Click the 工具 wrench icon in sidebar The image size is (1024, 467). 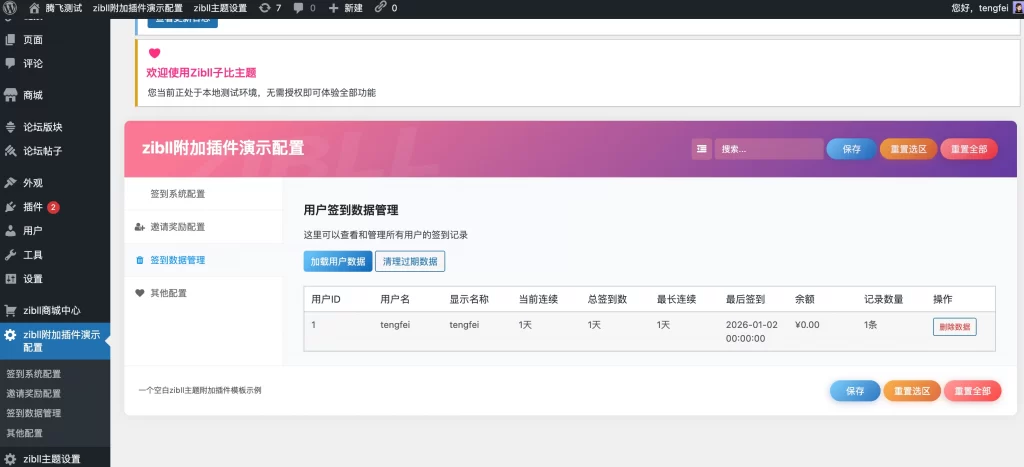pos(10,255)
